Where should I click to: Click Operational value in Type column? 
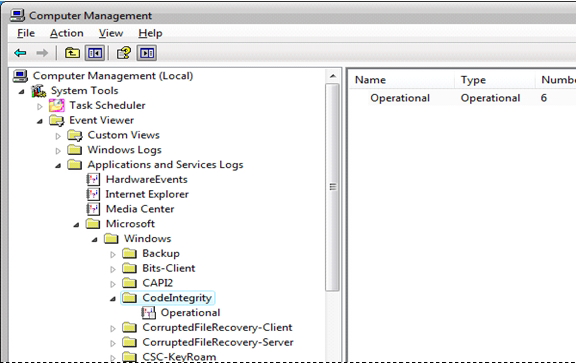490,98
